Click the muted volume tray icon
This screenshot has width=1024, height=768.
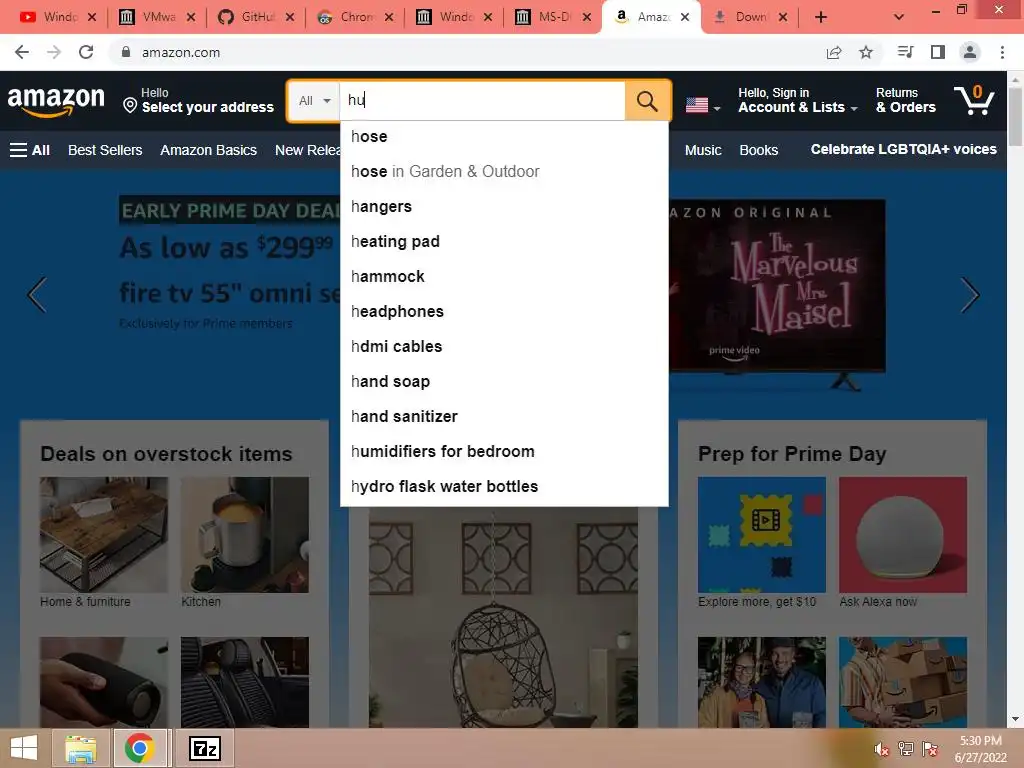882,750
